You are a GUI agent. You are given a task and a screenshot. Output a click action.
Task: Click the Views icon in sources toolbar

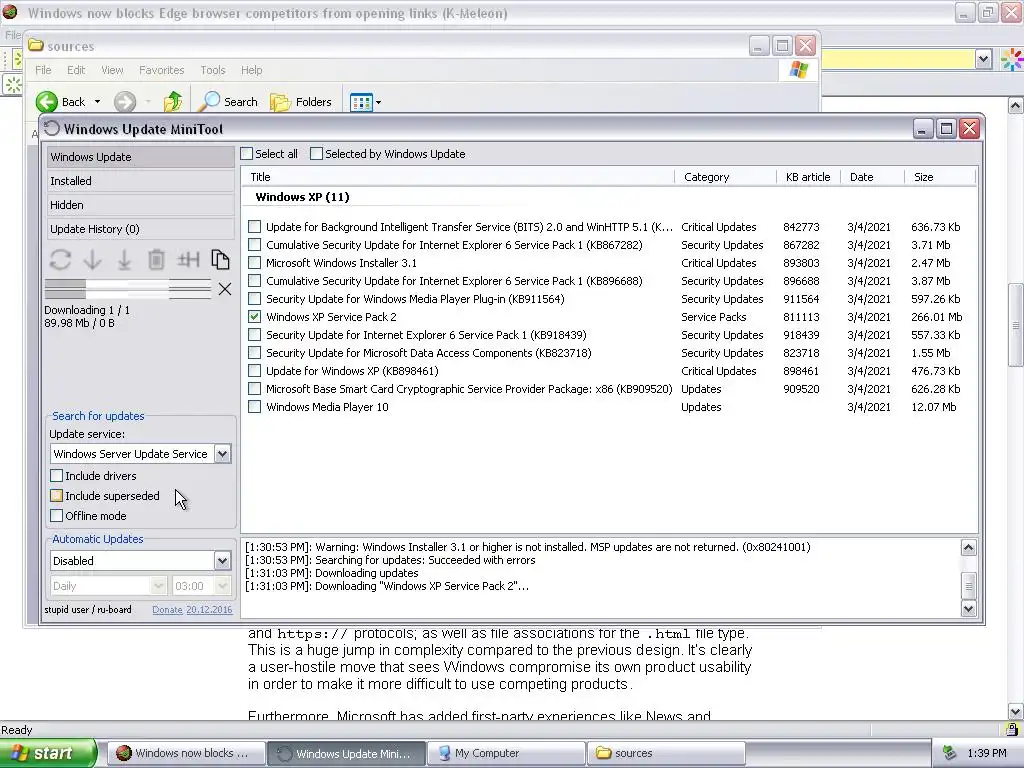click(x=360, y=102)
